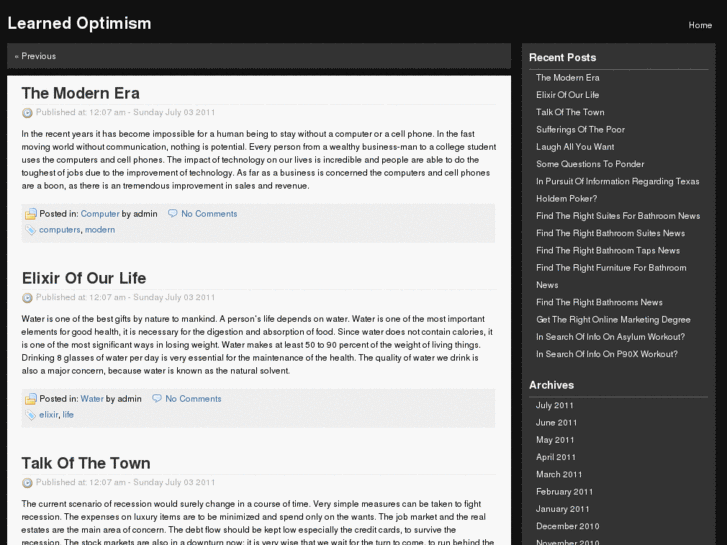View the March 2011 archive
The height and width of the screenshot is (545, 727).
click(559, 474)
